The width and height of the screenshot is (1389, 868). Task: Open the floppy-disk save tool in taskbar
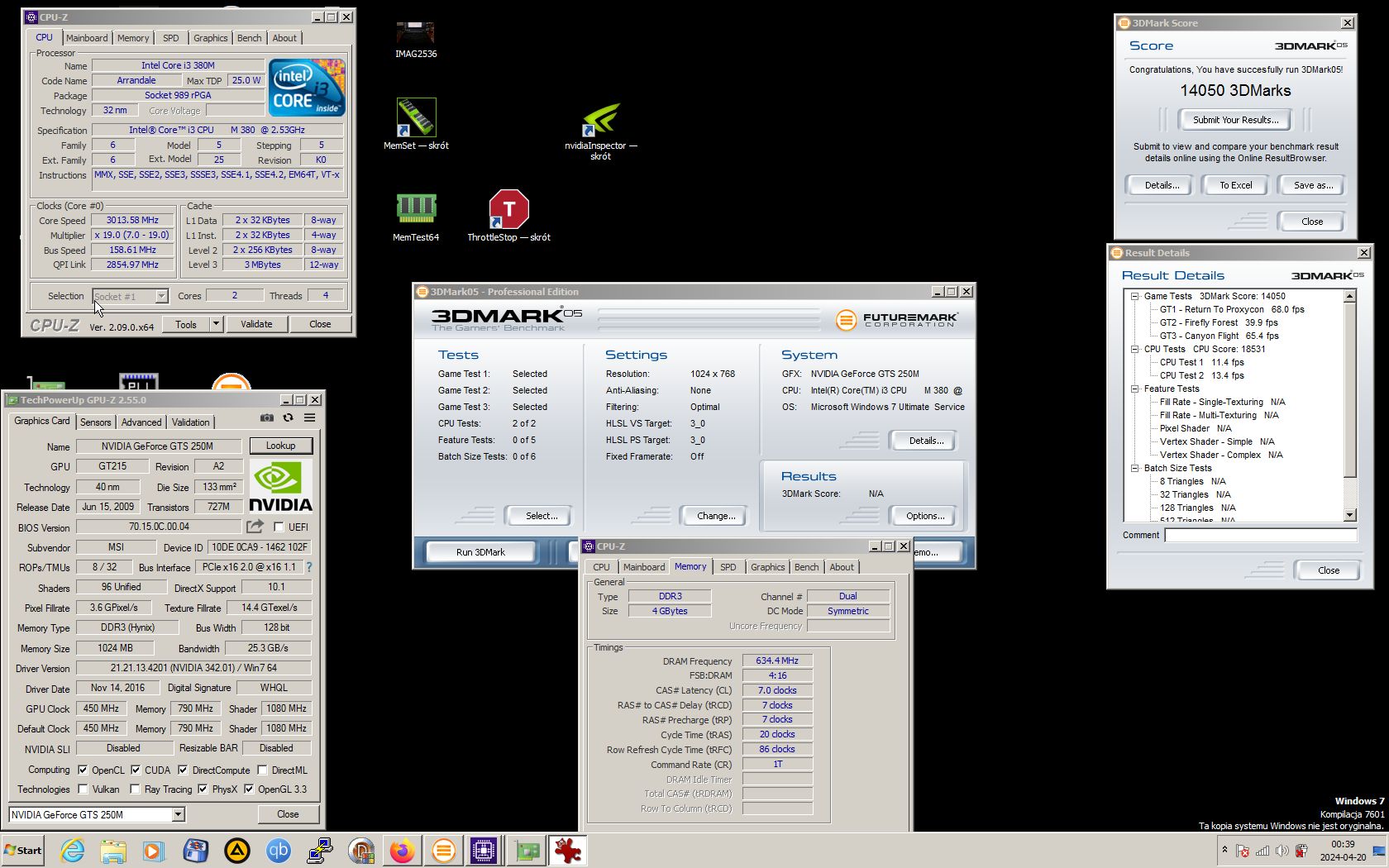196,851
